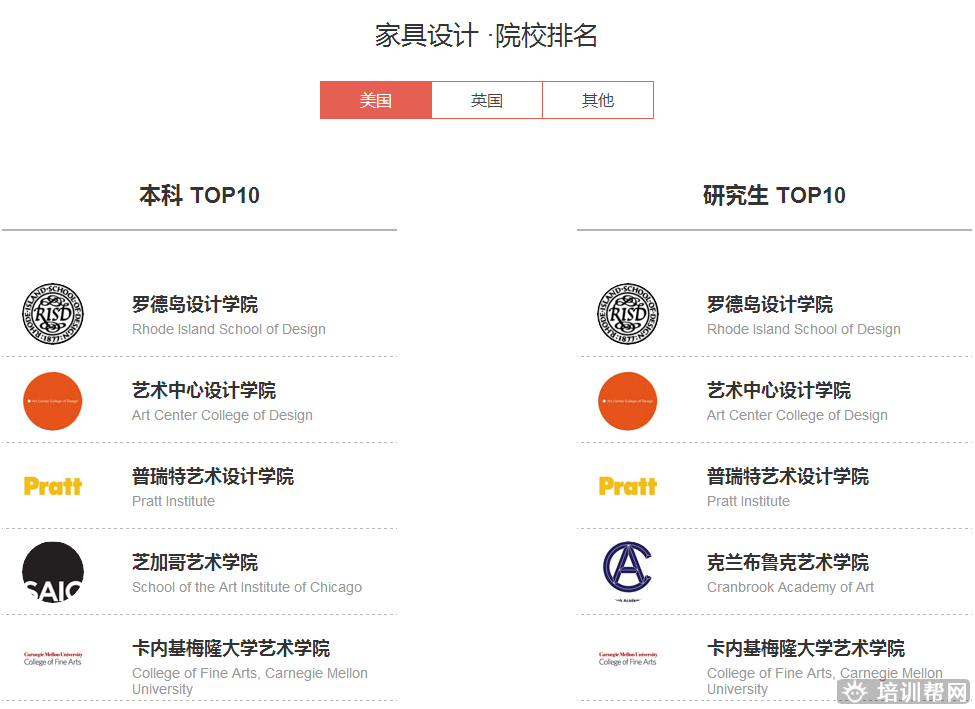Viewport: 975px width, 709px height.
Task: Click the Carnegie Mellon logo under 本科 TOP10
Action: click(52, 658)
